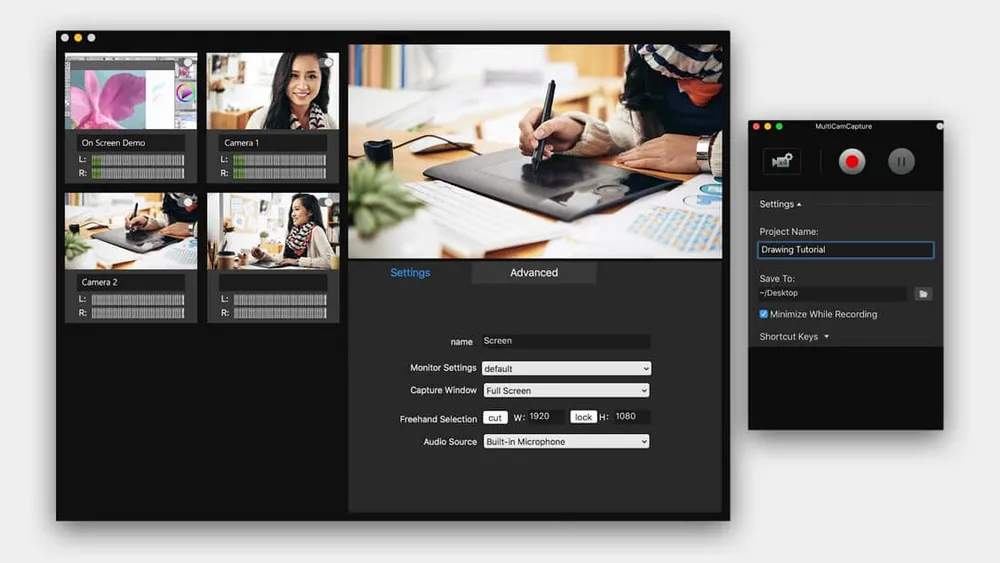Screen dimensions: 1000x563
Task: Toggle the Camera 2 source circle
Action: [x=187, y=203]
